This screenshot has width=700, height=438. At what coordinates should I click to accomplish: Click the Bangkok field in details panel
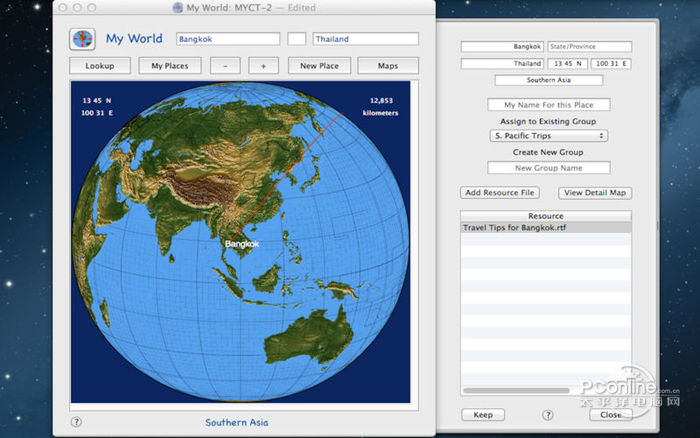click(502, 46)
